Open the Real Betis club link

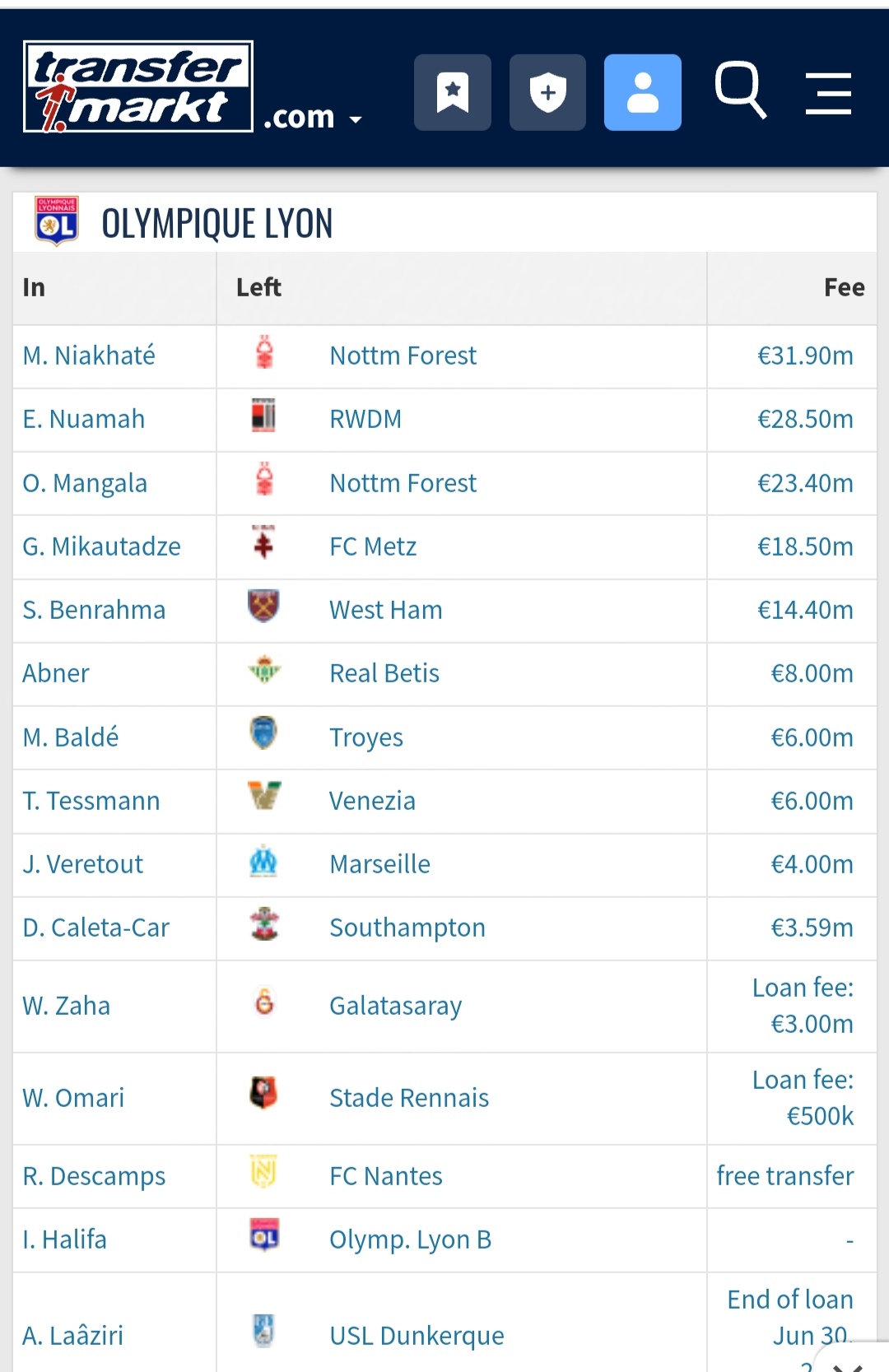click(384, 673)
